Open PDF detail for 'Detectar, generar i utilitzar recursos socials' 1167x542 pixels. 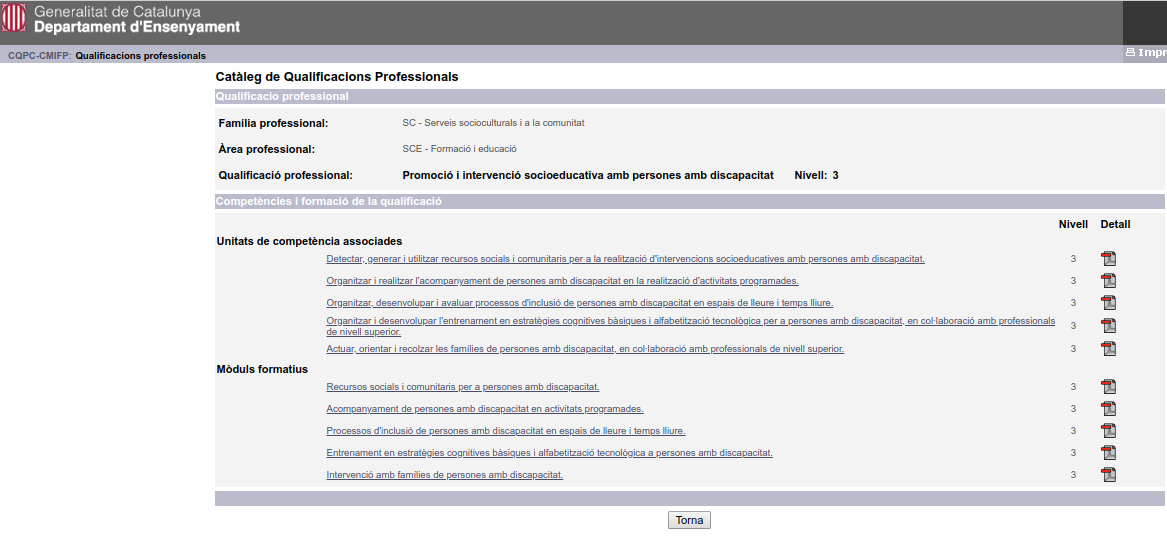(x=1108, y=259)
